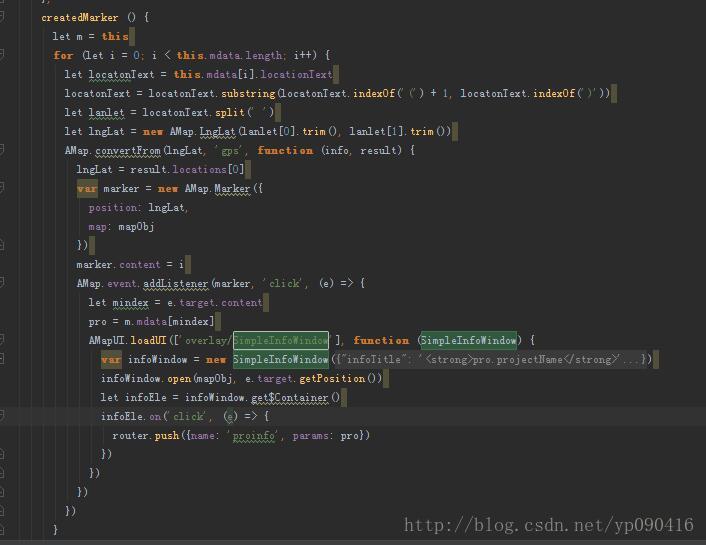Viewport: 706px width, 545px height.
Task: Click 'e' parameter on infoEle.on line
Action: (x=230, y=417)
